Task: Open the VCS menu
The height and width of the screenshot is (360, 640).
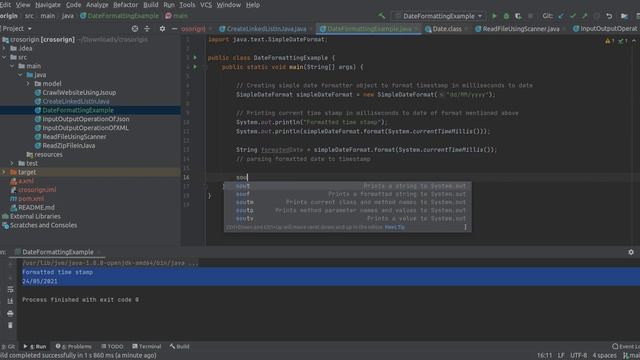Action: click(206, 5)
